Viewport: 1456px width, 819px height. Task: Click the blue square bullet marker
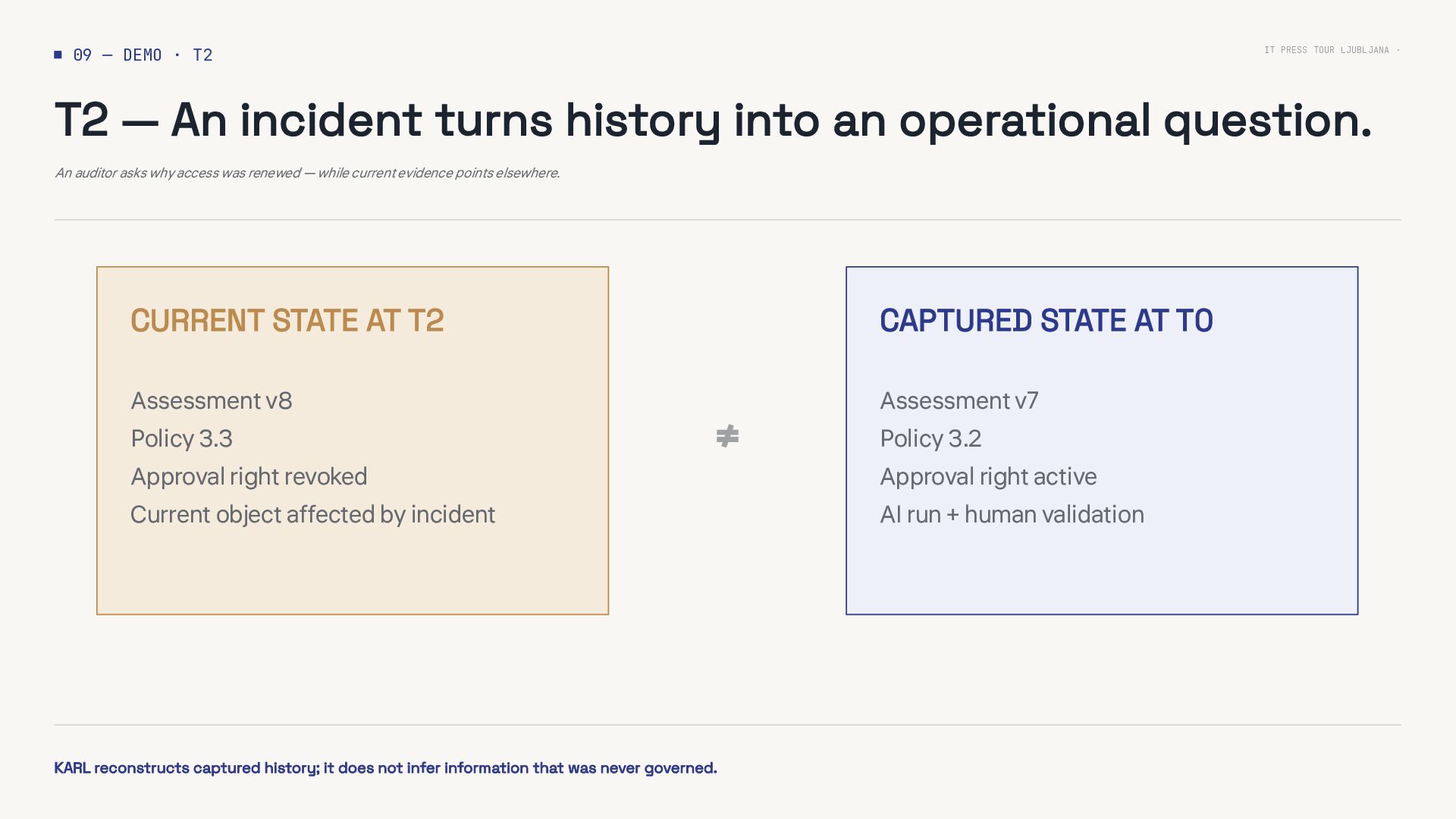click(x=58, y=55)
